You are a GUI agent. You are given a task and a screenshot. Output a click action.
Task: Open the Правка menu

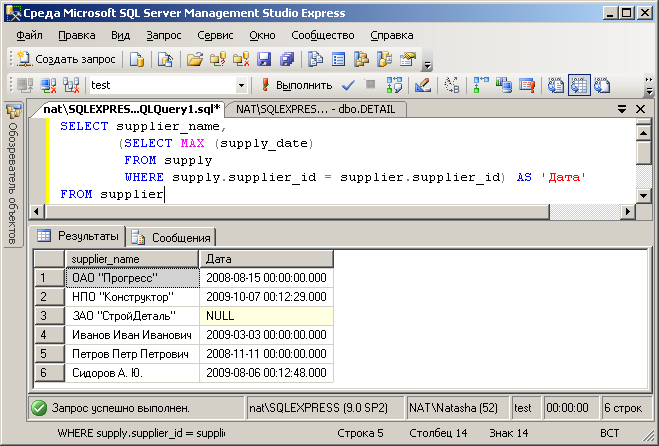tap(77, 35)
